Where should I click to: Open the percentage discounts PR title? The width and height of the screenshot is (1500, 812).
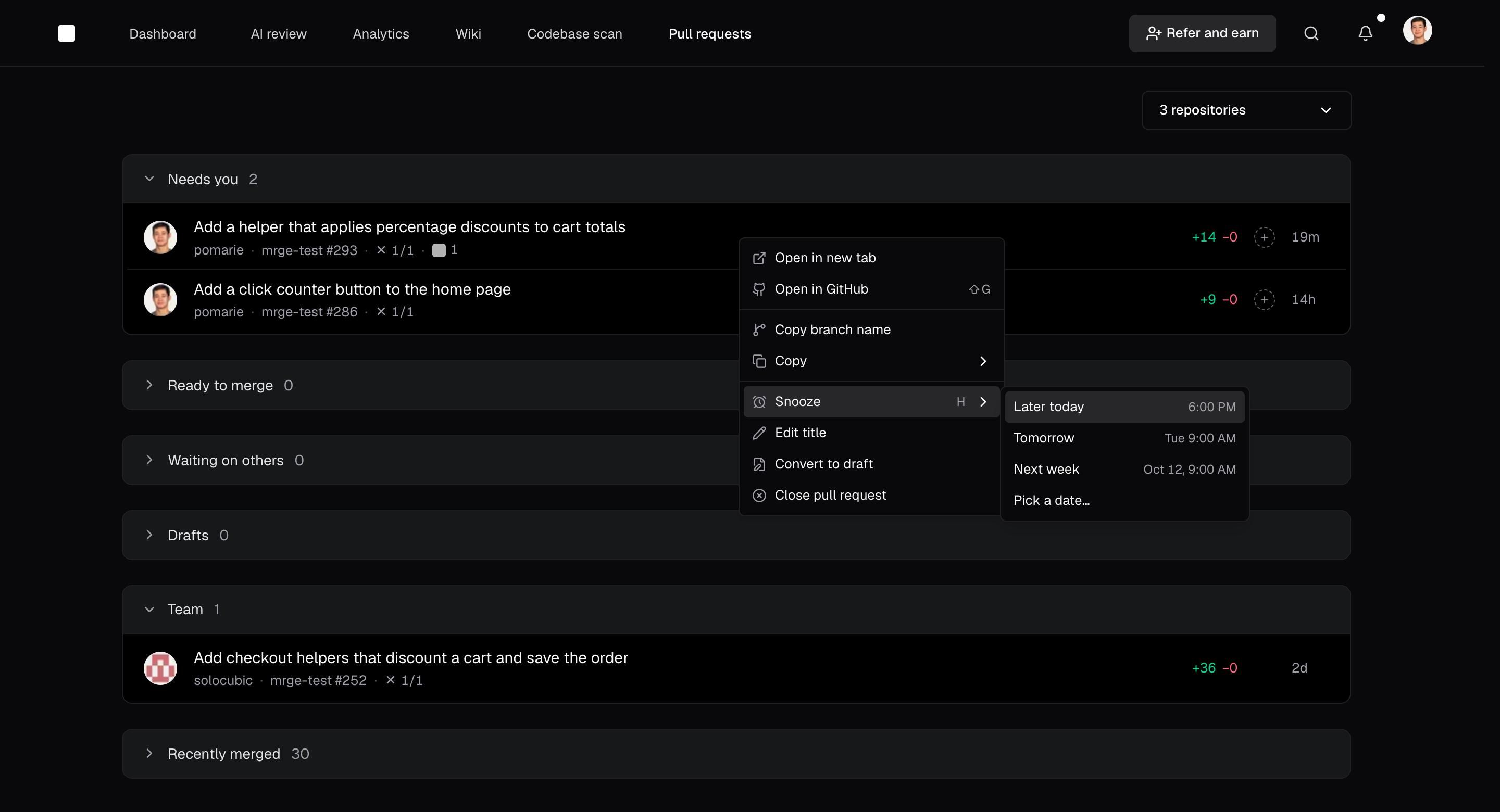(x=409, y=227)
